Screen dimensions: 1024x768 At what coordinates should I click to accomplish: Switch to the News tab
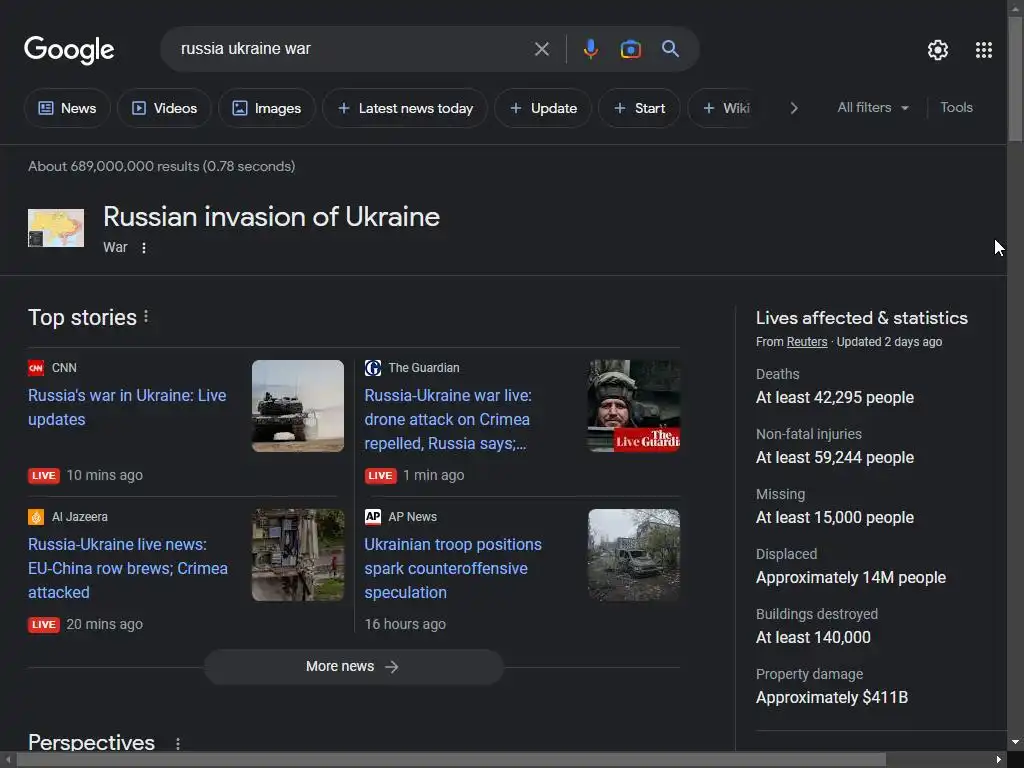[x=67, y=108]
